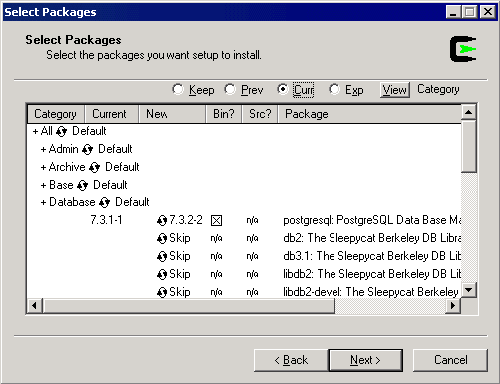This screenshot has width=500, height=384.
Task: Click the horizontal scrollbar left arrow
Action: [x=35, y=306]
